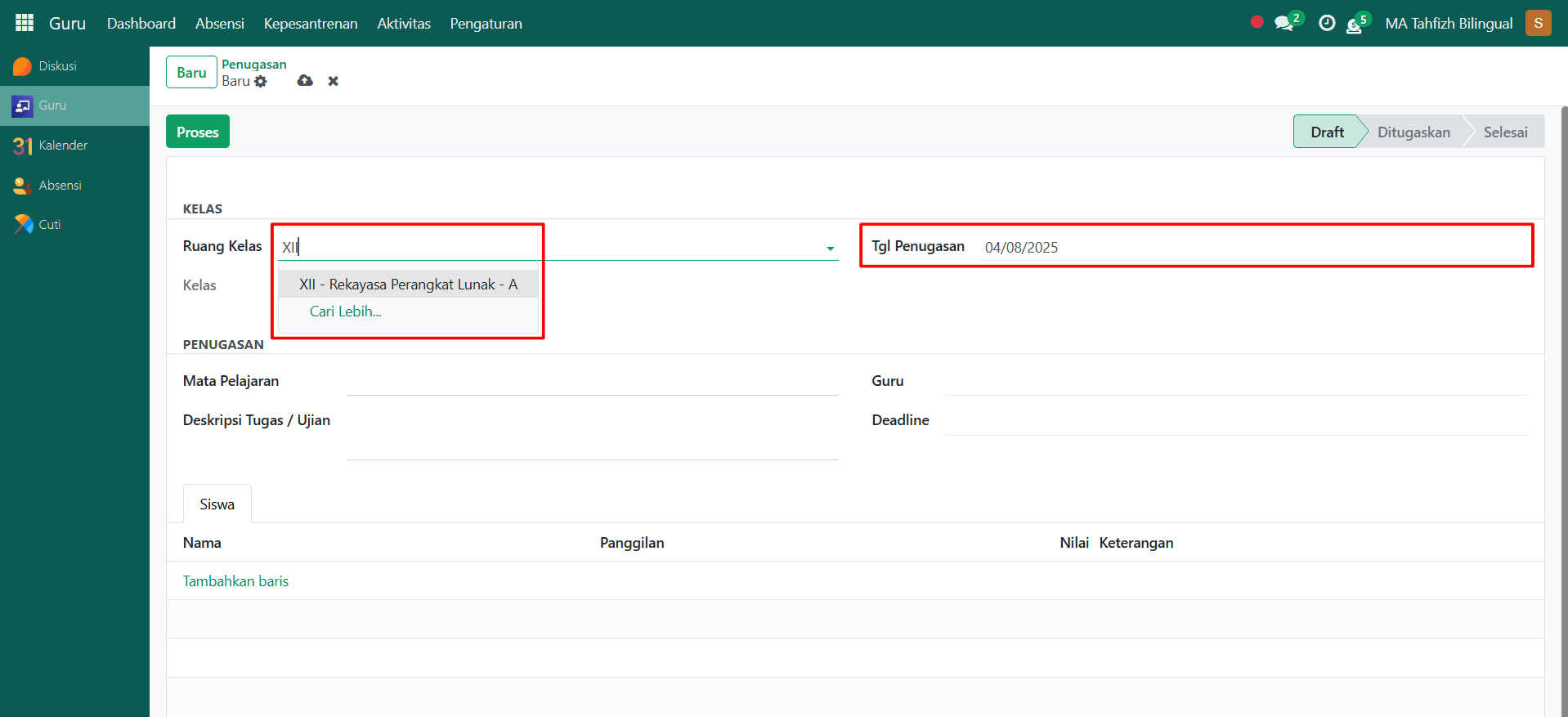The height and width of the screenshot is (717, 1568).
Task: Expand the Ruang Kelas dropdown arrow
Action: [x=830, y=248]
